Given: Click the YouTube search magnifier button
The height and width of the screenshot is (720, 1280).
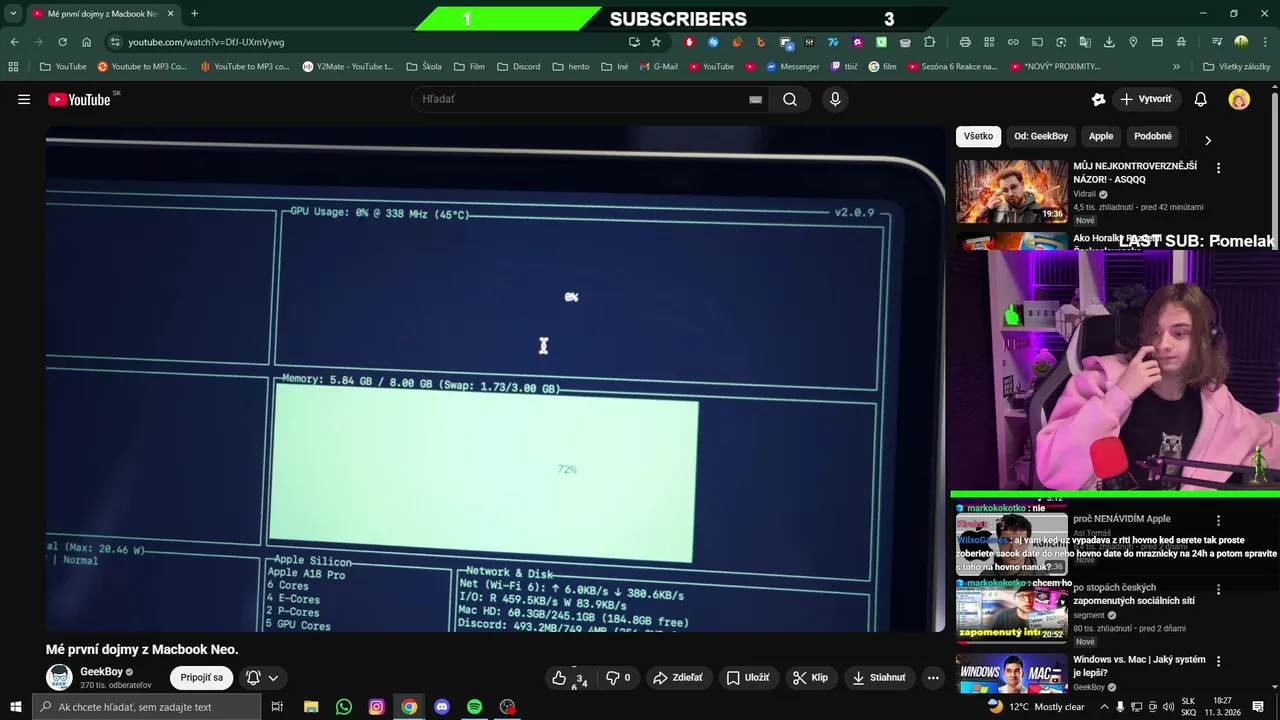Looking at the screenshot, I should tap(790, 99).
